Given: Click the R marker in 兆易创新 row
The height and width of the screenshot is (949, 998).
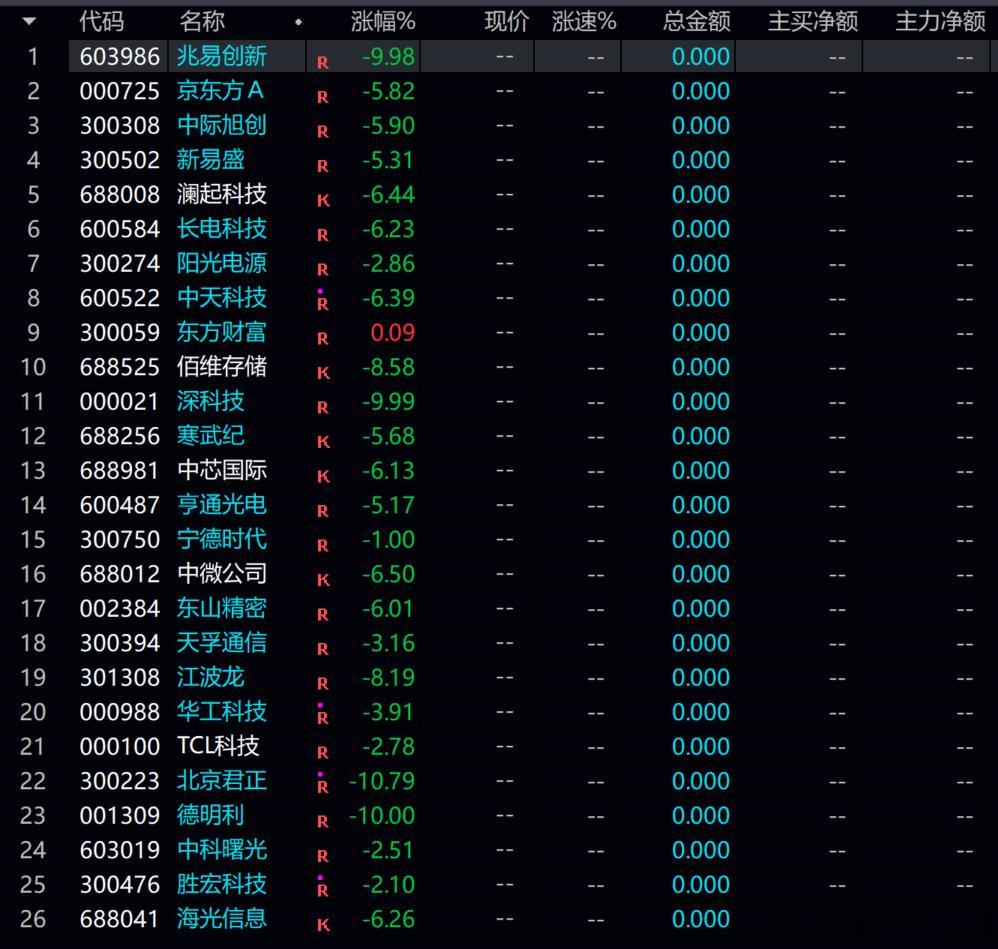Looking at the screenshot, I should coord(323,62).
